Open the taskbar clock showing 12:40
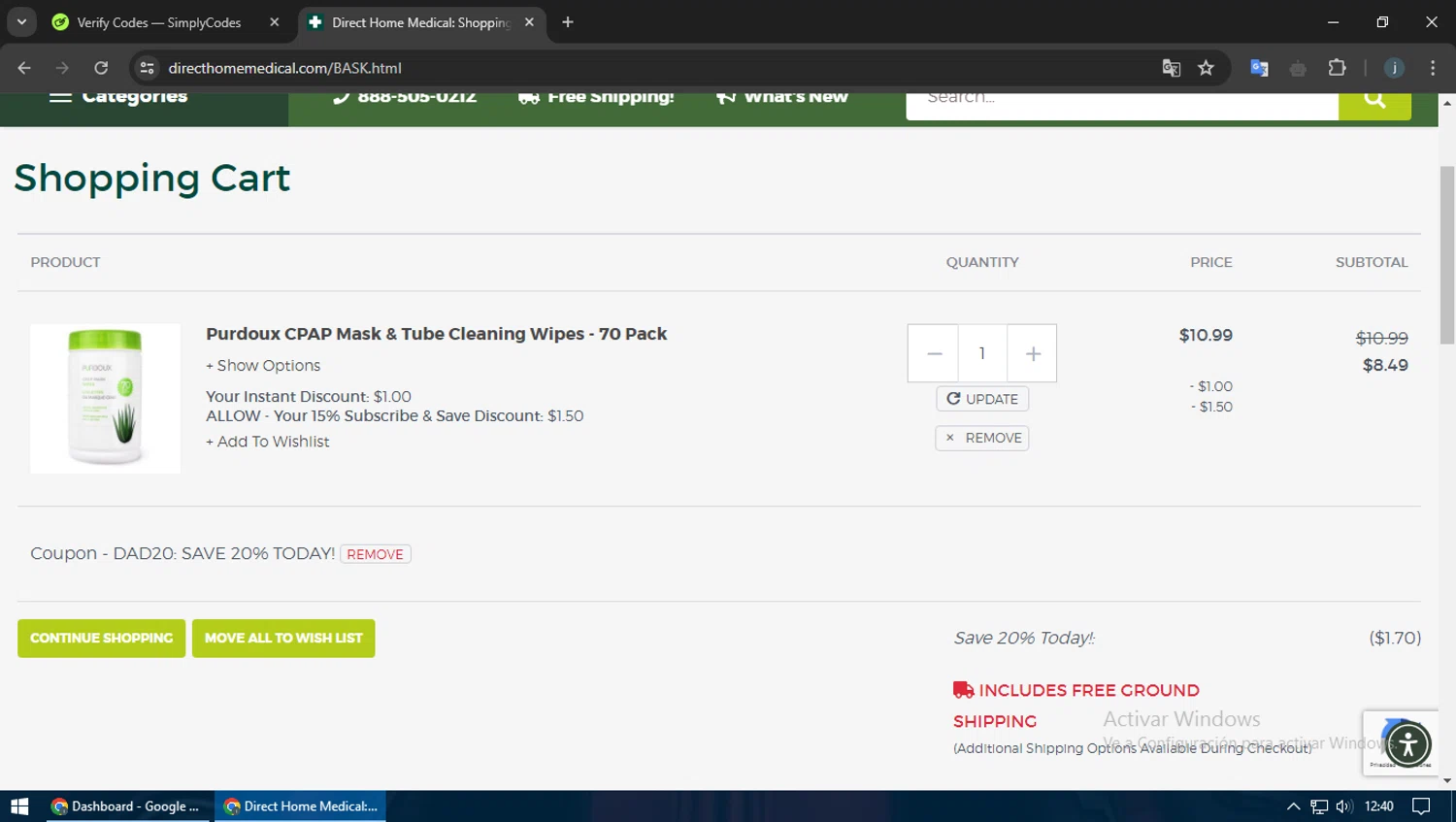 pos(1379,806)
